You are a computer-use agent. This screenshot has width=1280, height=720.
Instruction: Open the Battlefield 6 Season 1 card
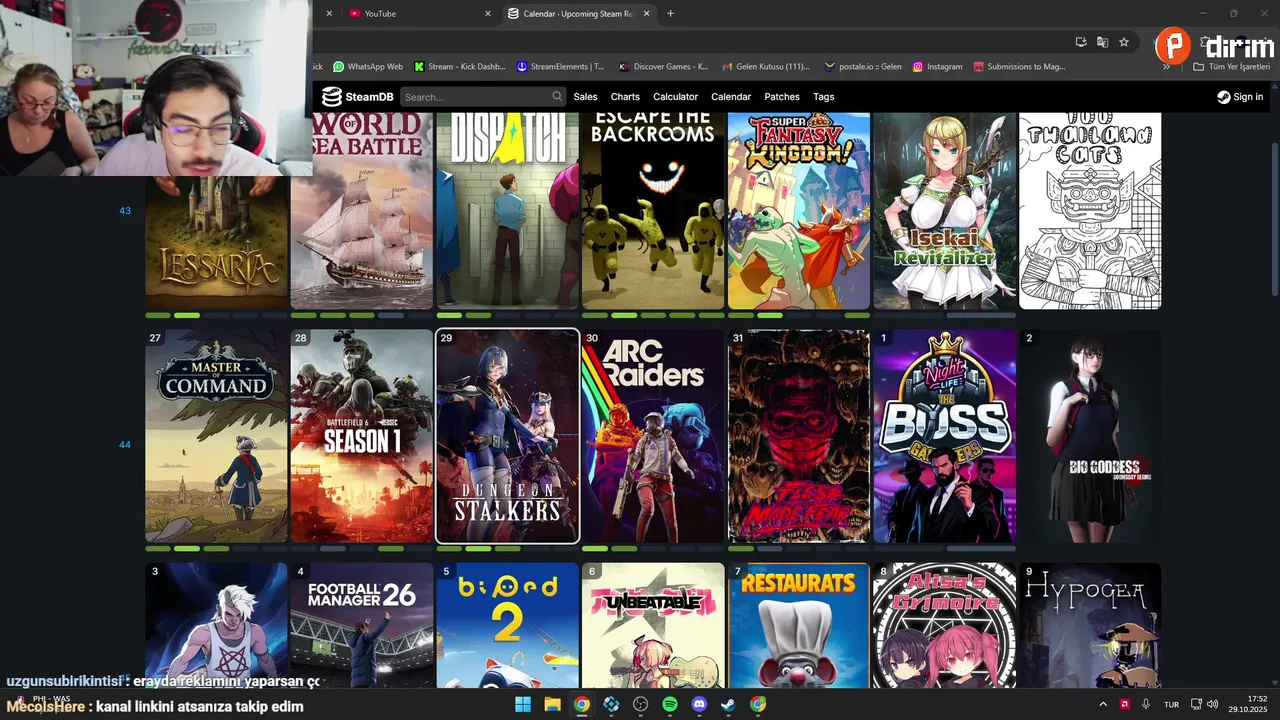click(362, 436)
